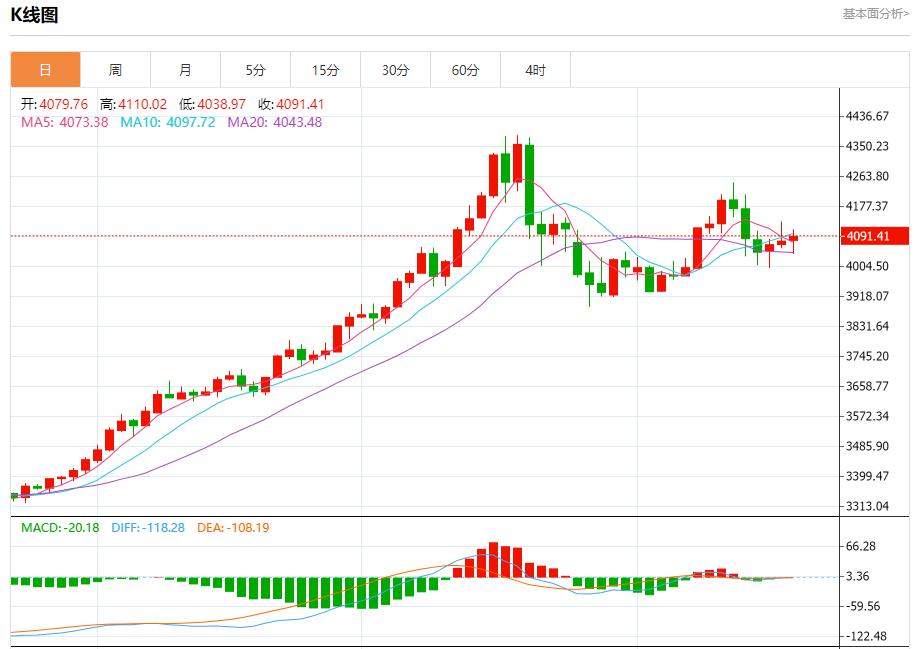Toggle the MA10 moving average display

pos(144,122)
